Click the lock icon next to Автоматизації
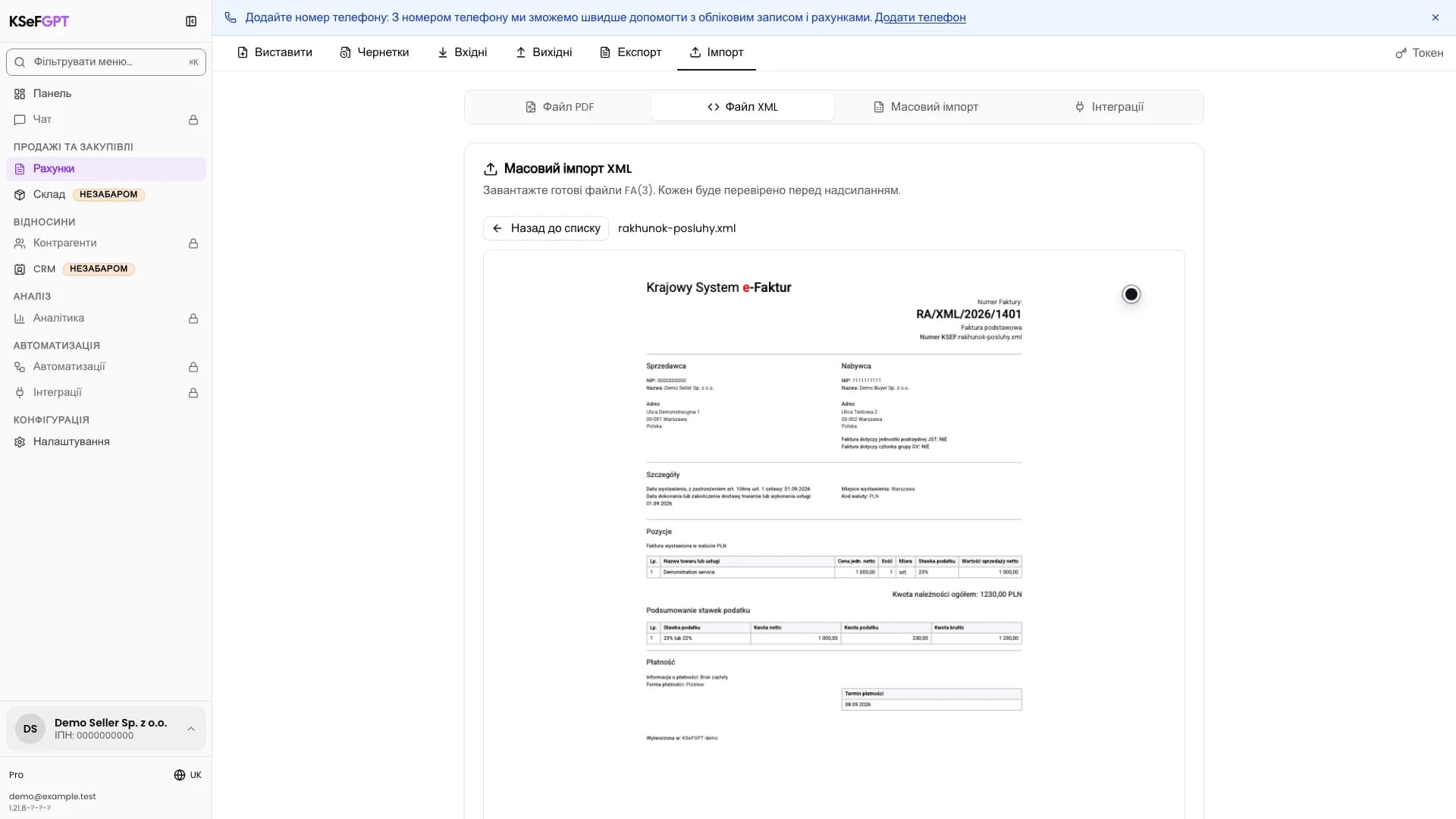The width and height of the screenshot is (1456, 819). [x=193, y=367]
